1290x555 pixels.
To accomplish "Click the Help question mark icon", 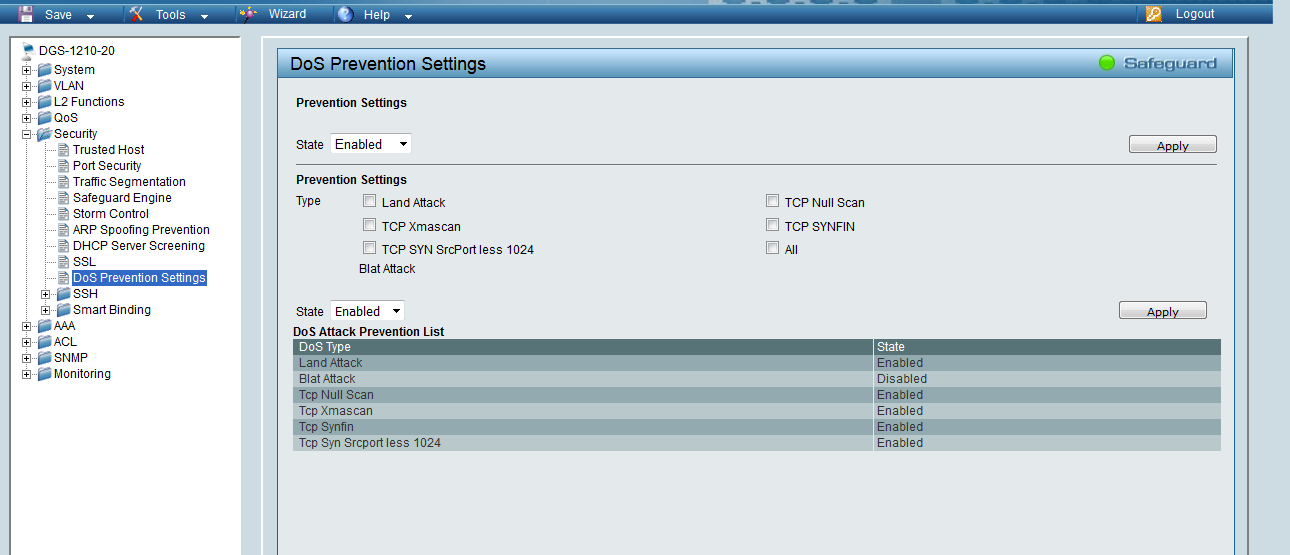I will coord(345,14).
